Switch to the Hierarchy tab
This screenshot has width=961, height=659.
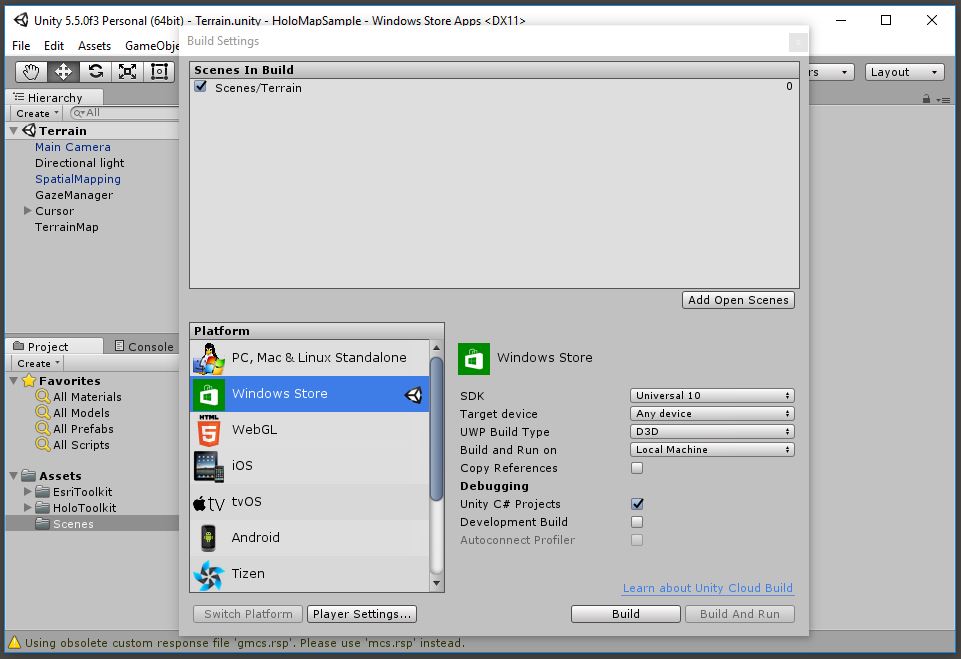pos(55,97)
